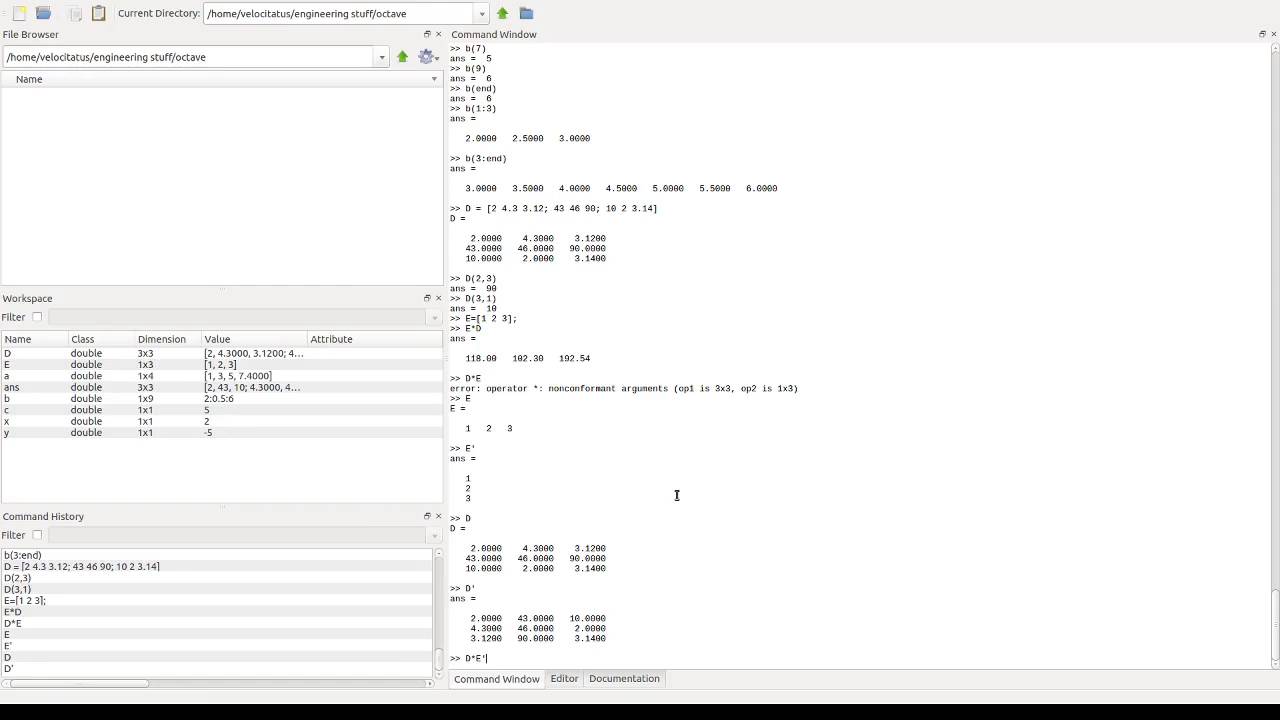1280x720 pixels.
Task: Click the Paste clipboard icon in the toolbar
Action: 98,13
